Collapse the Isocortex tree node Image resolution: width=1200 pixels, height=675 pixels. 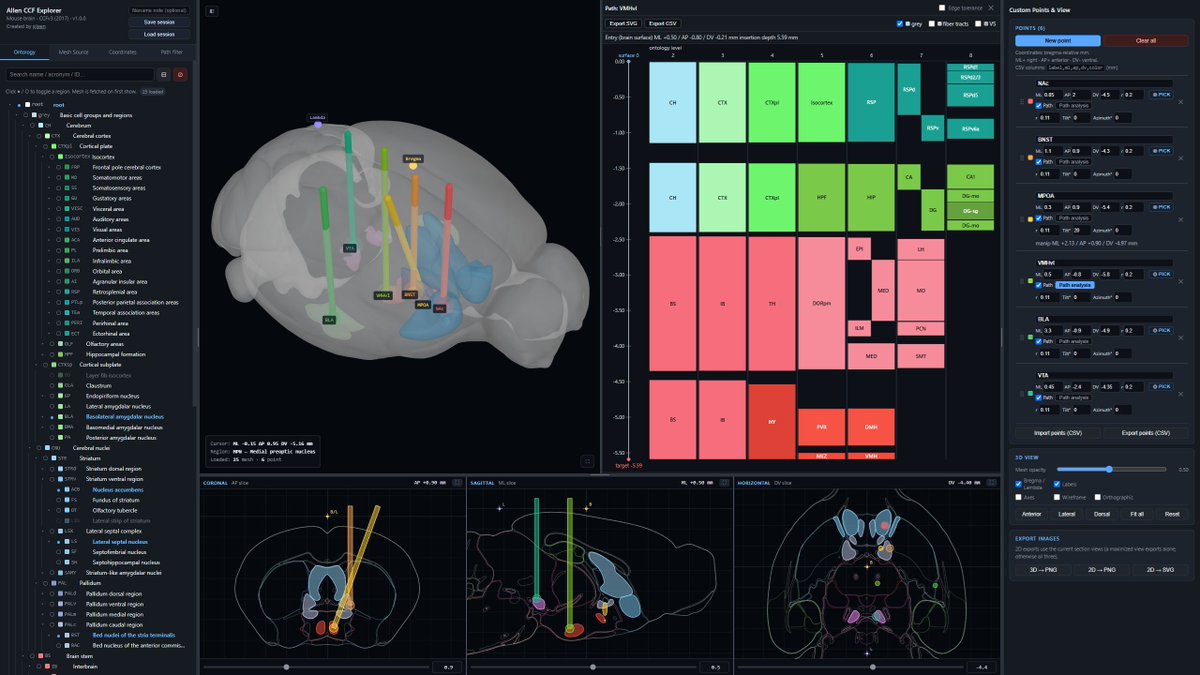[43, 157]
